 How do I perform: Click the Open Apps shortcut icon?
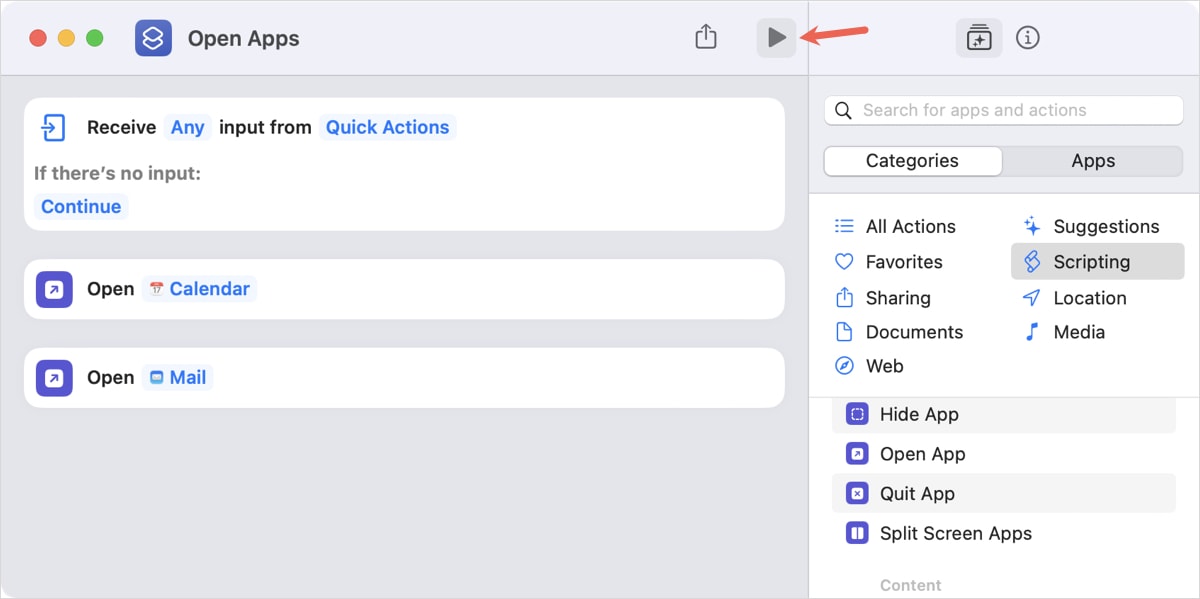[x=153, y=37]
